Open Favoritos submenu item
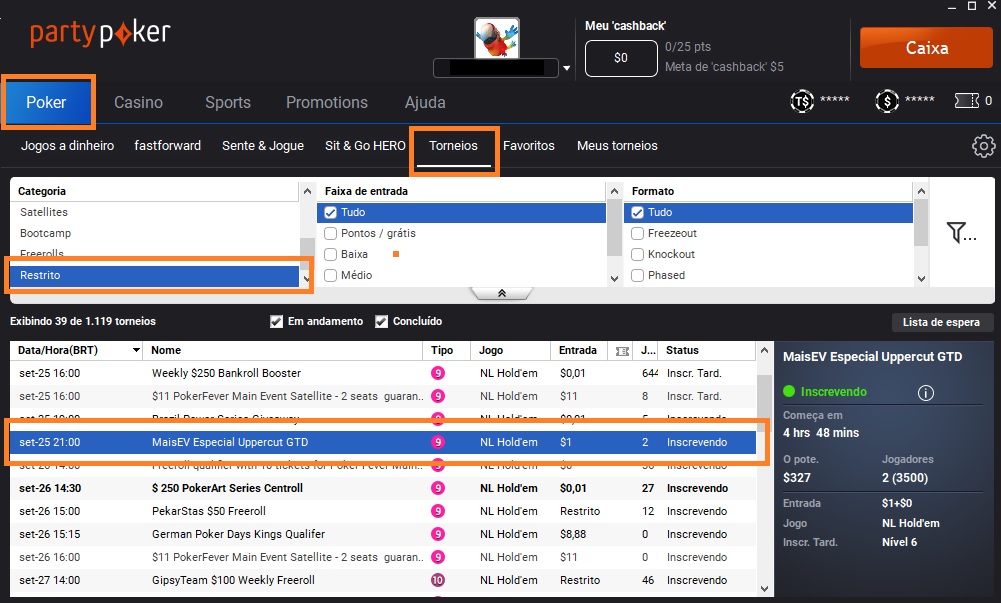The width and height of the screenshot is (1001, 603). coord(529,145)
